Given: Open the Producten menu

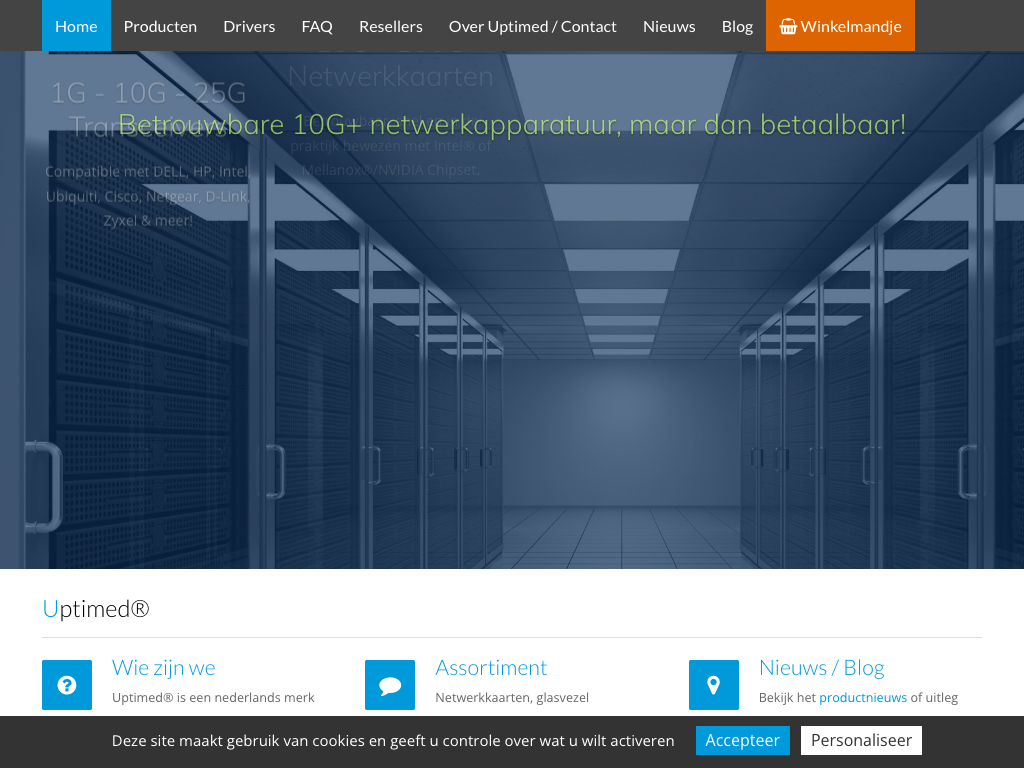Looking at the screenshot, I should coord(160,25).
